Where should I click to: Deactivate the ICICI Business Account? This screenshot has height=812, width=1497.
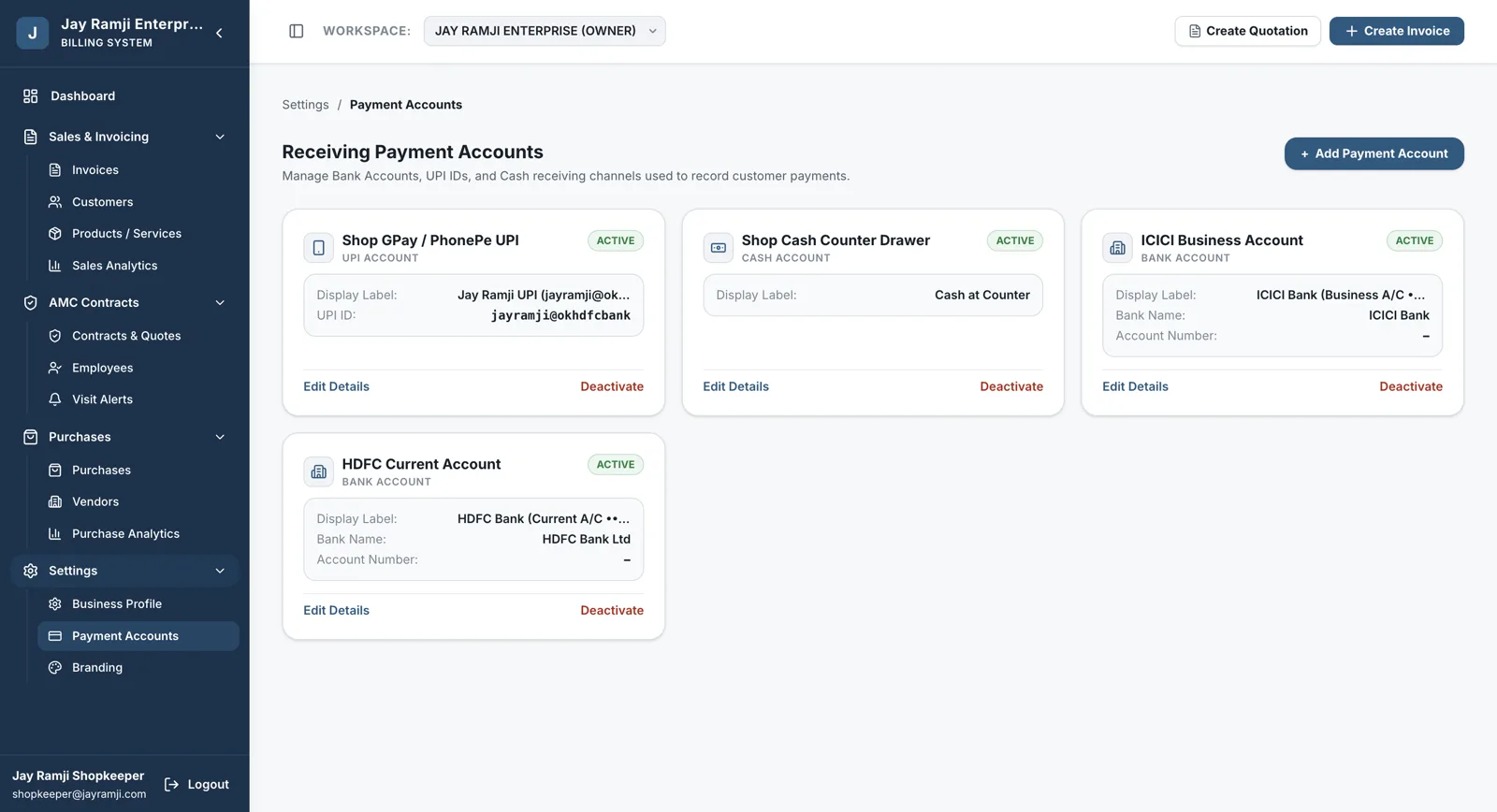click(x=1411, y=386)
